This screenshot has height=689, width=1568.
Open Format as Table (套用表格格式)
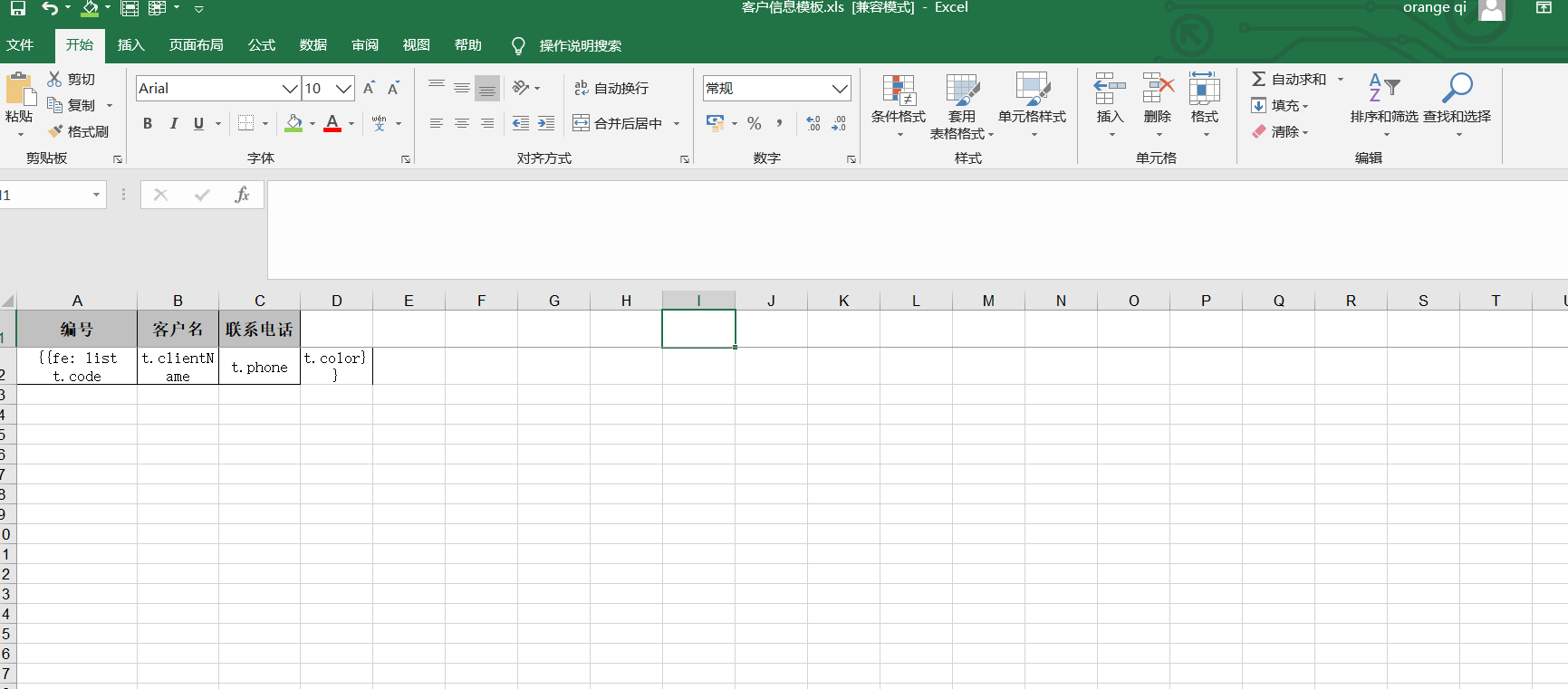pyautogui.click(x=962, y=106)
